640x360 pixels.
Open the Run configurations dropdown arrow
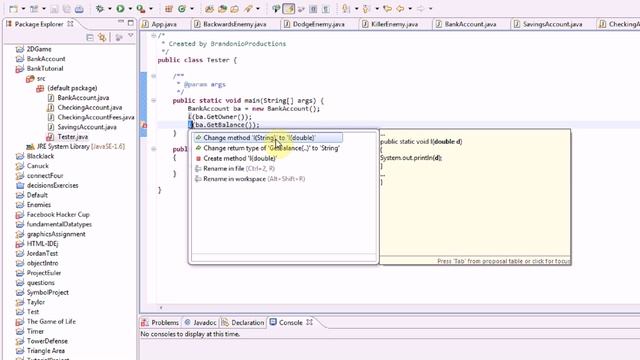tap(130, 9)
